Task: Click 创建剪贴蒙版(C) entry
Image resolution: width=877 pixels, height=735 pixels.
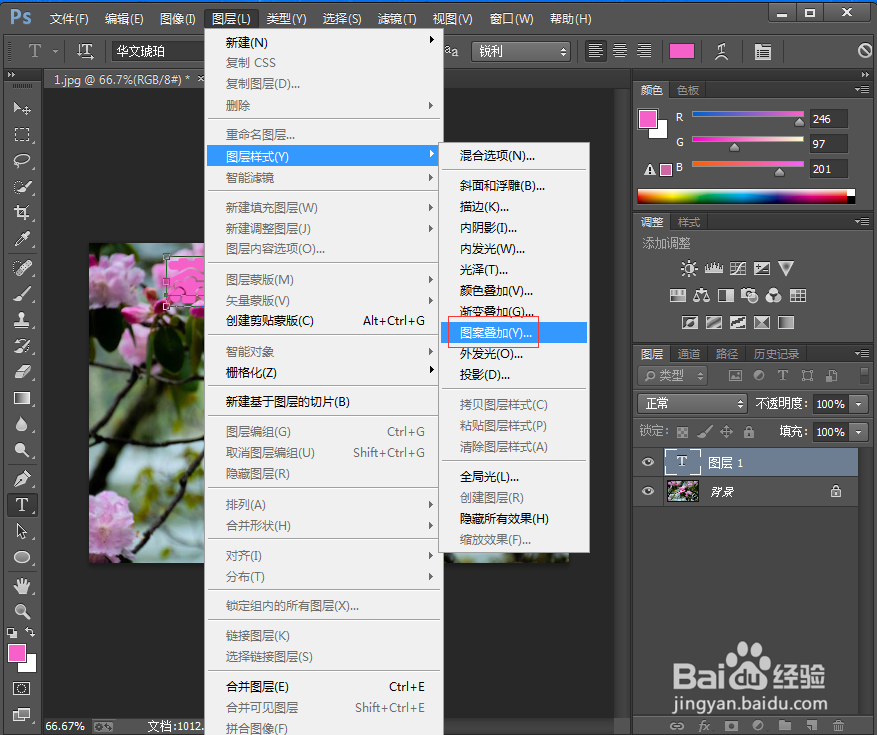Action: coord(324,321)
